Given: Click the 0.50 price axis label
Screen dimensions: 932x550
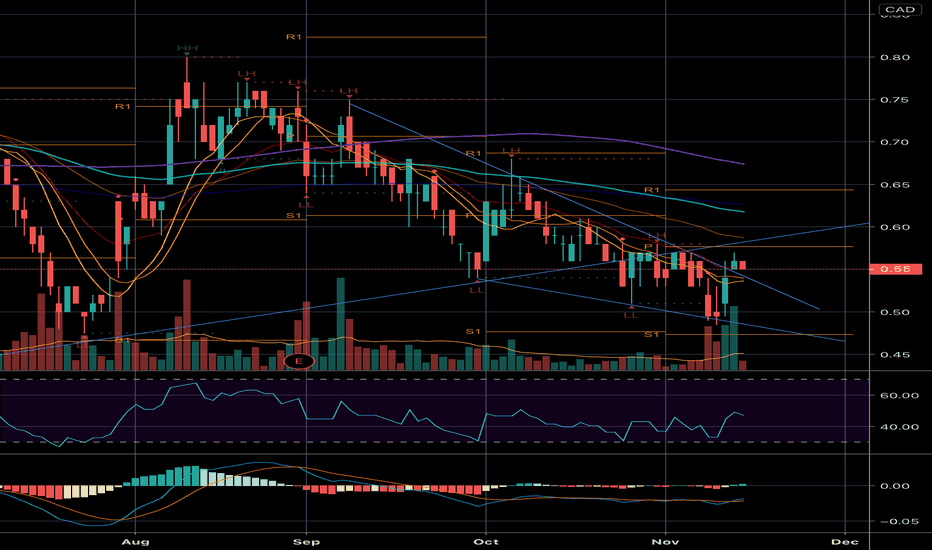Looking at the screenshot, I should (895, 312).
